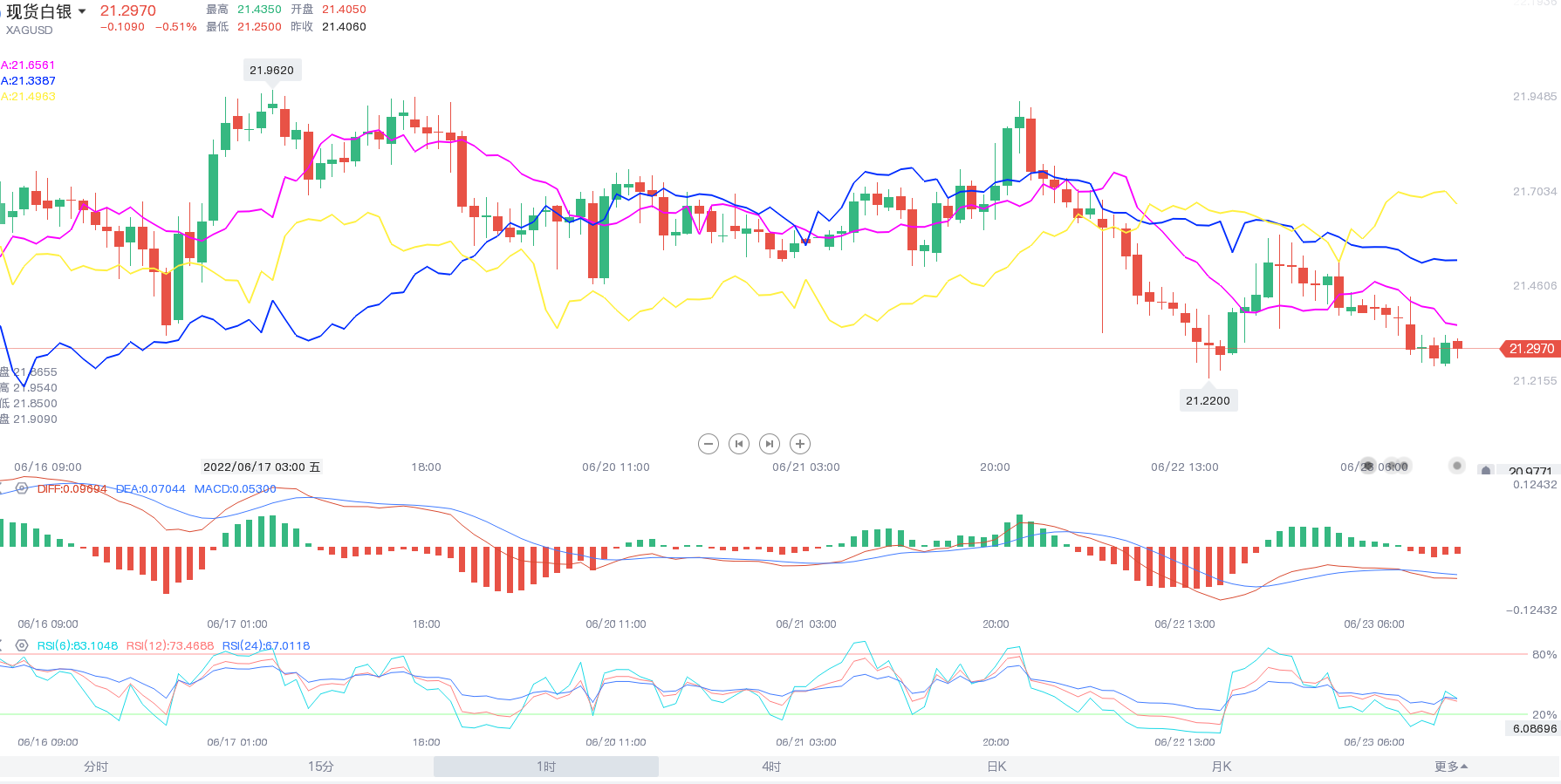Click the rightmost grey circle marker
This screenshot has width=1561, height=784.
pyautogui.click(x=1456, y=466)
